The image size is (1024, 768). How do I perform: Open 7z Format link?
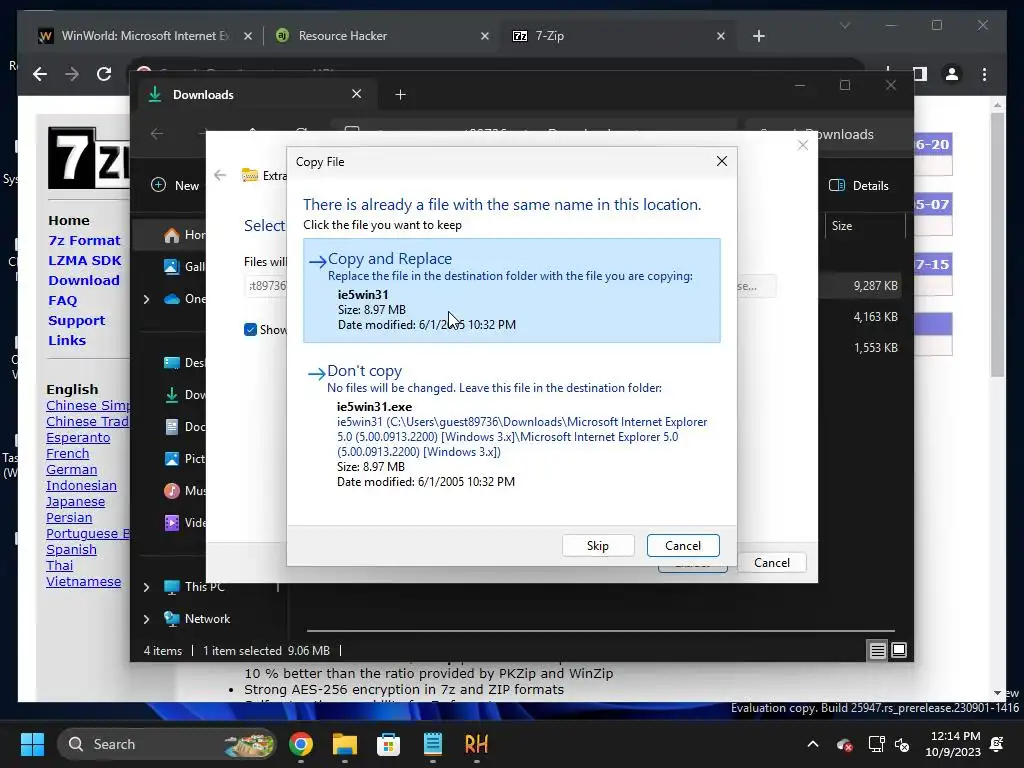tap(84, 240)
